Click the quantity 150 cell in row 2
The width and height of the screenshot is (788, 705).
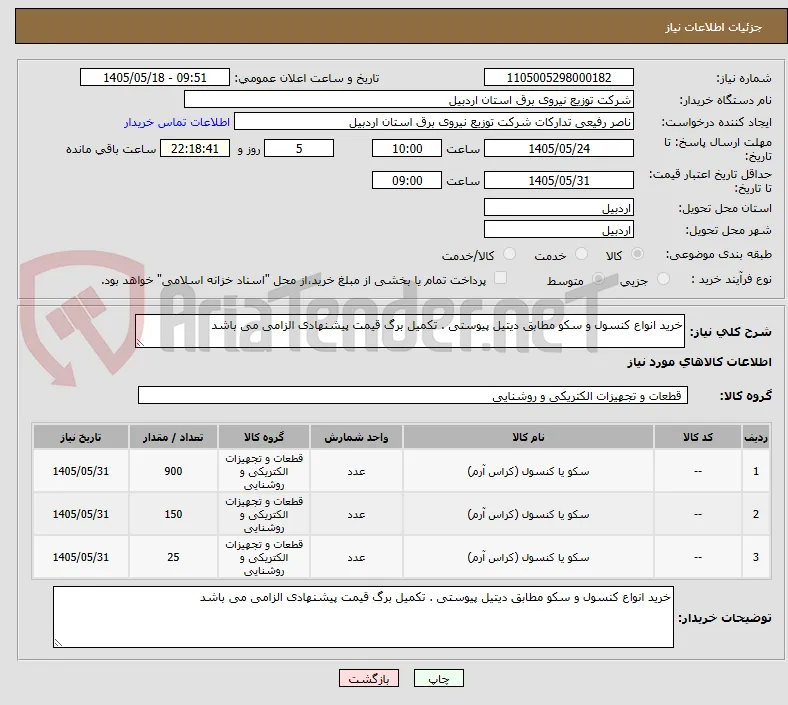coord(173,514)
